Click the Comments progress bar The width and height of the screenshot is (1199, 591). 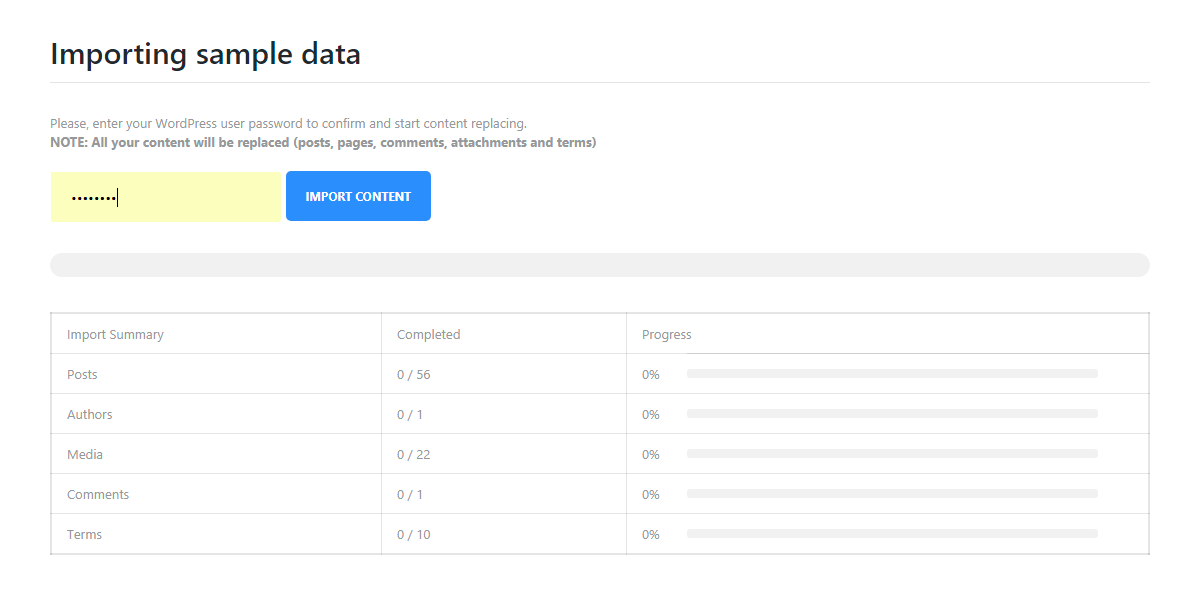[891, 494]
